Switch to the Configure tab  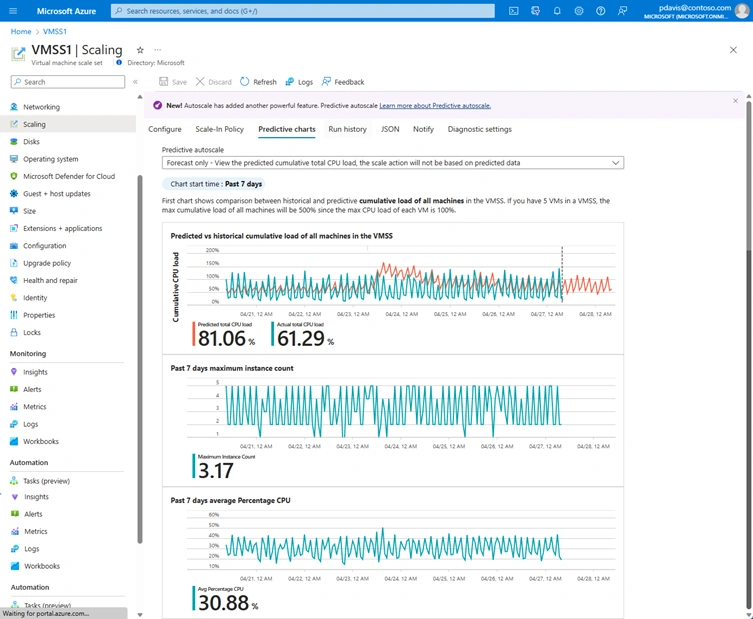coord(165,129)
